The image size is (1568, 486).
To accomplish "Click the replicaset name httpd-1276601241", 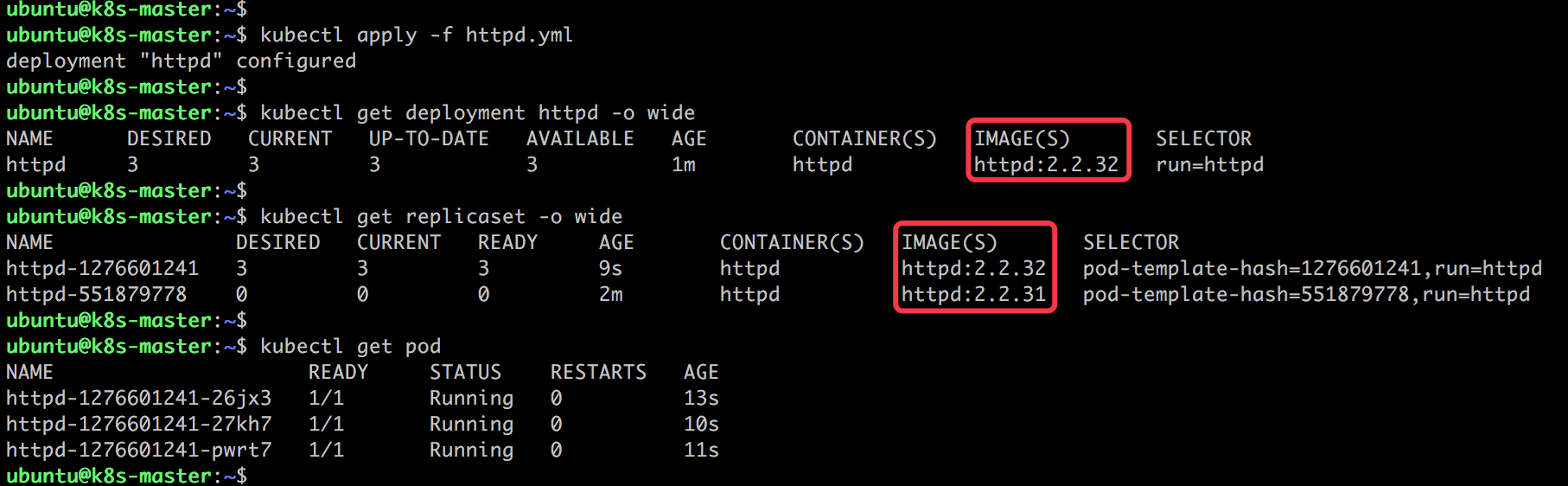I will tap(102, 269).
